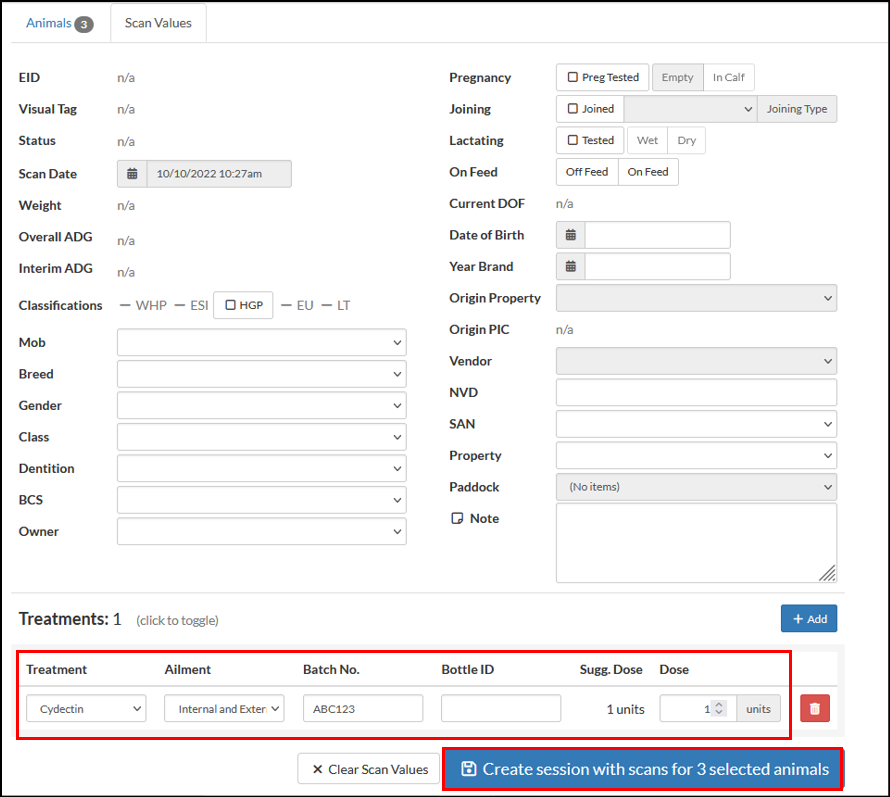This screenshot has width=890, height=797.
Task: Switch to the Animals tab
Action: click(x=50, y=22)
